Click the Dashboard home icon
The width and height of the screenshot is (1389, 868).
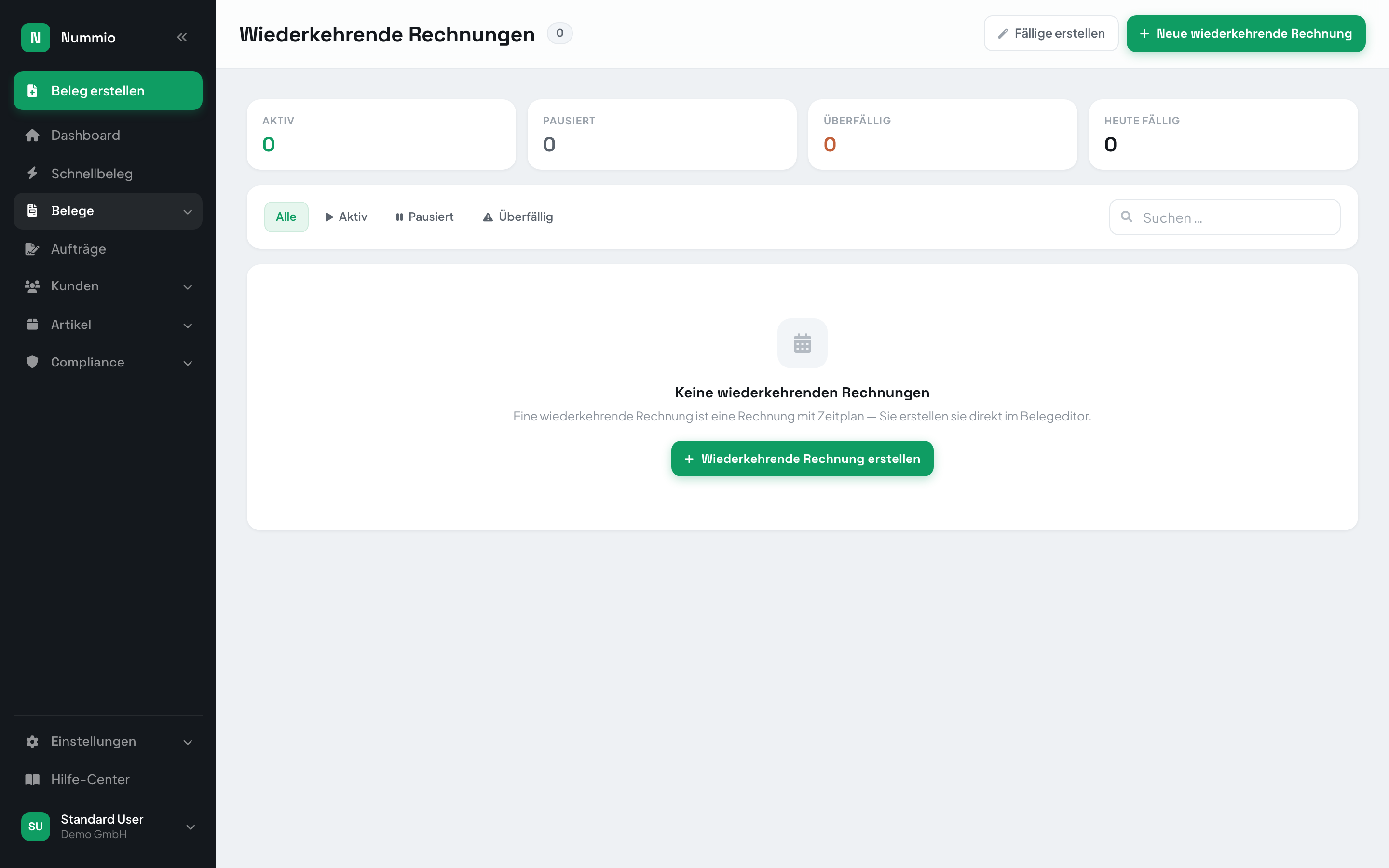[33, 135]
